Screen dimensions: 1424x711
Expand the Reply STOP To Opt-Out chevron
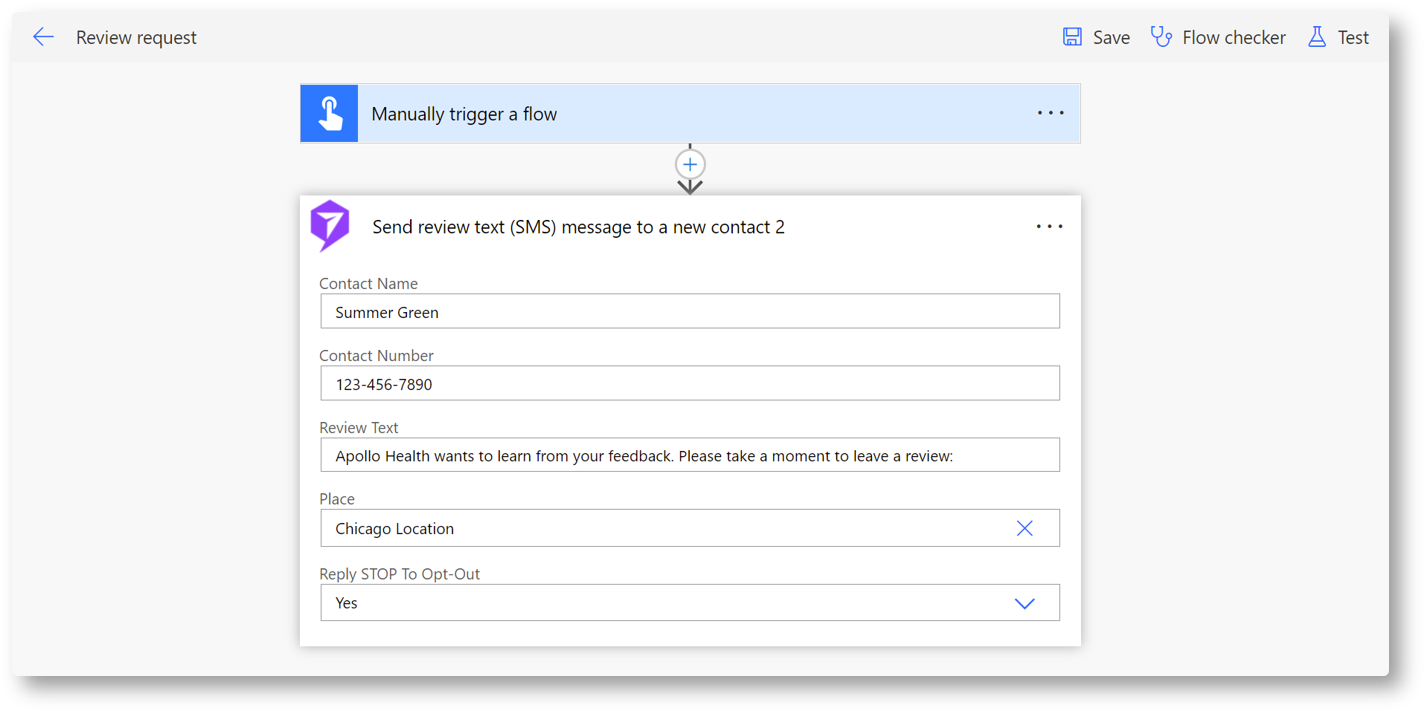click(1024, 603)
